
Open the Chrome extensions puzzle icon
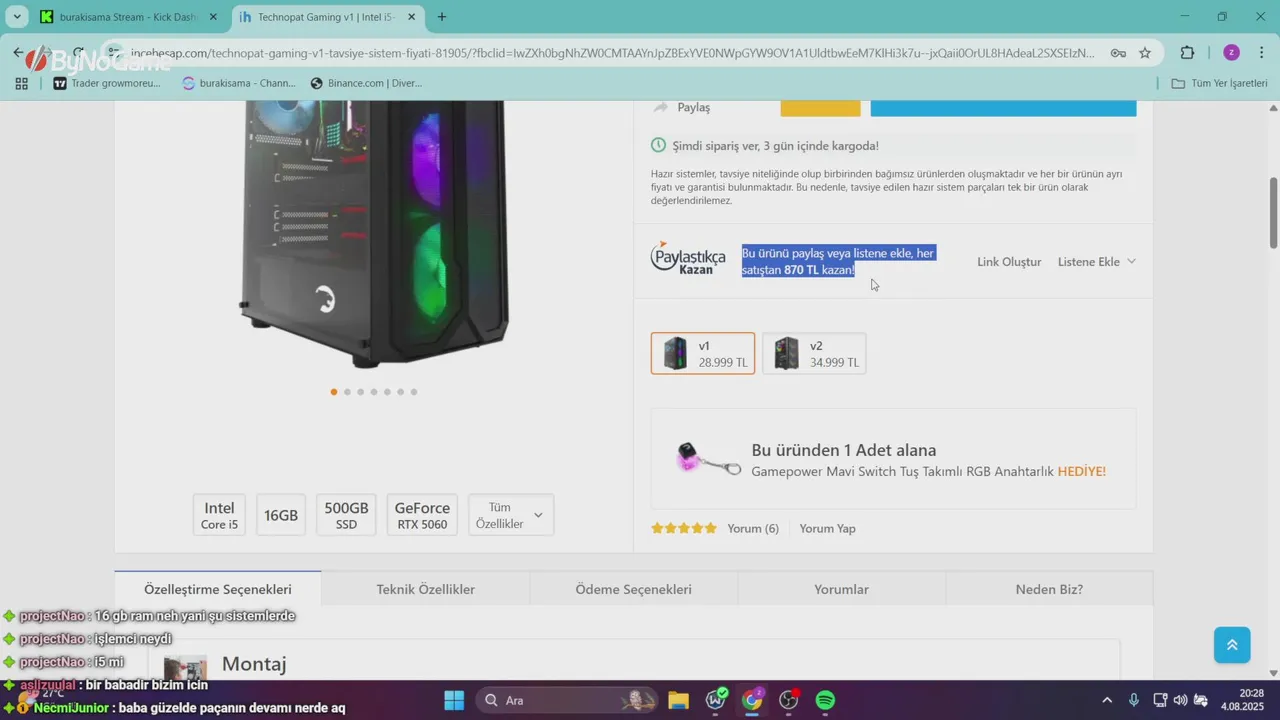click(x=1187, y=53)
